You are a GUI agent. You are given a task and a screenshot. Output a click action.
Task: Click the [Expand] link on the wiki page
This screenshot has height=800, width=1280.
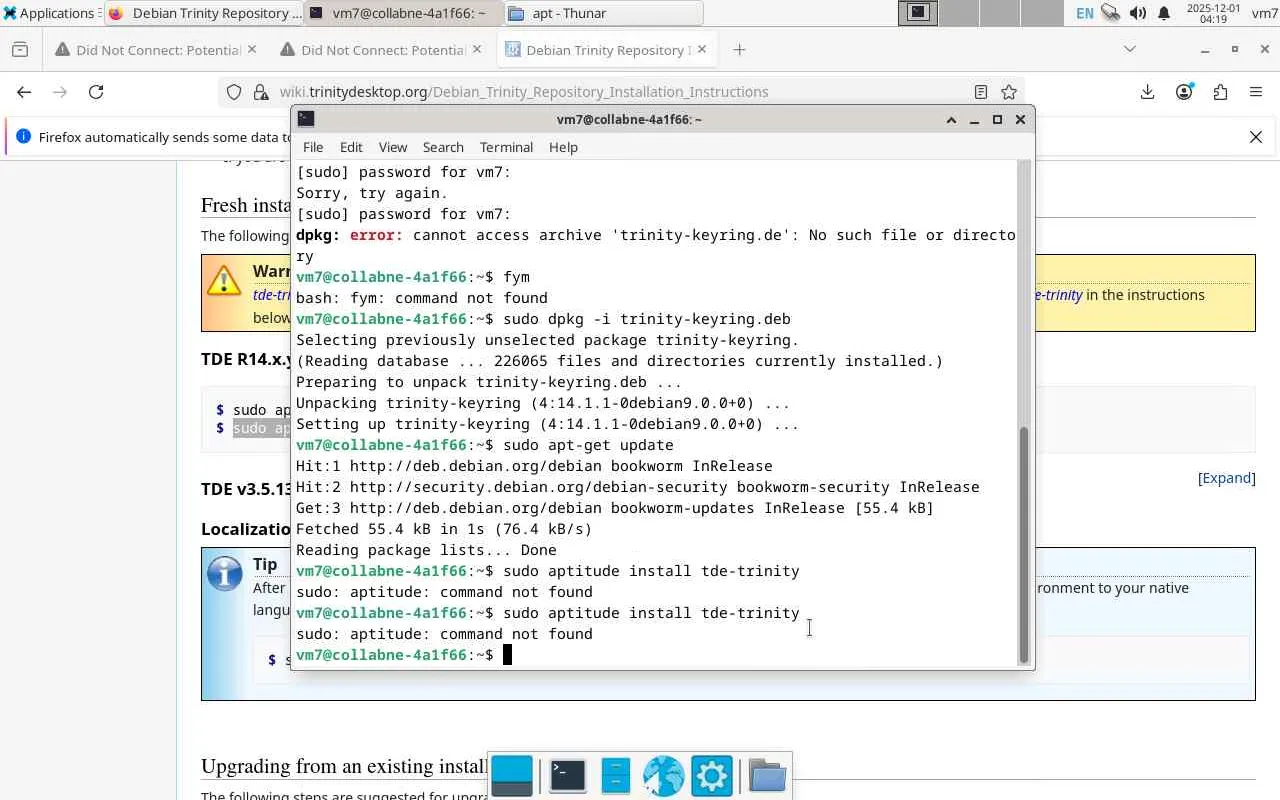pyautogui.click(x=1226, y=478)
